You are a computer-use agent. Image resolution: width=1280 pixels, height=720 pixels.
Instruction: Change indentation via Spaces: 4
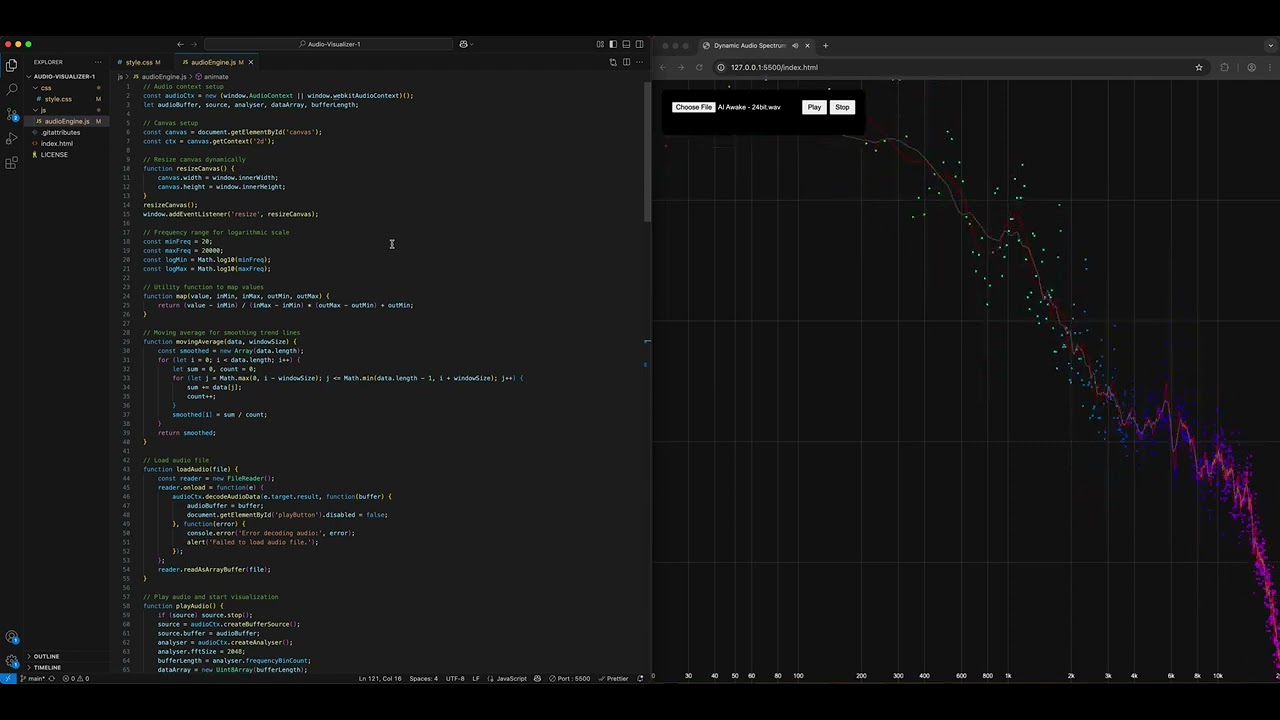[423, 678]
